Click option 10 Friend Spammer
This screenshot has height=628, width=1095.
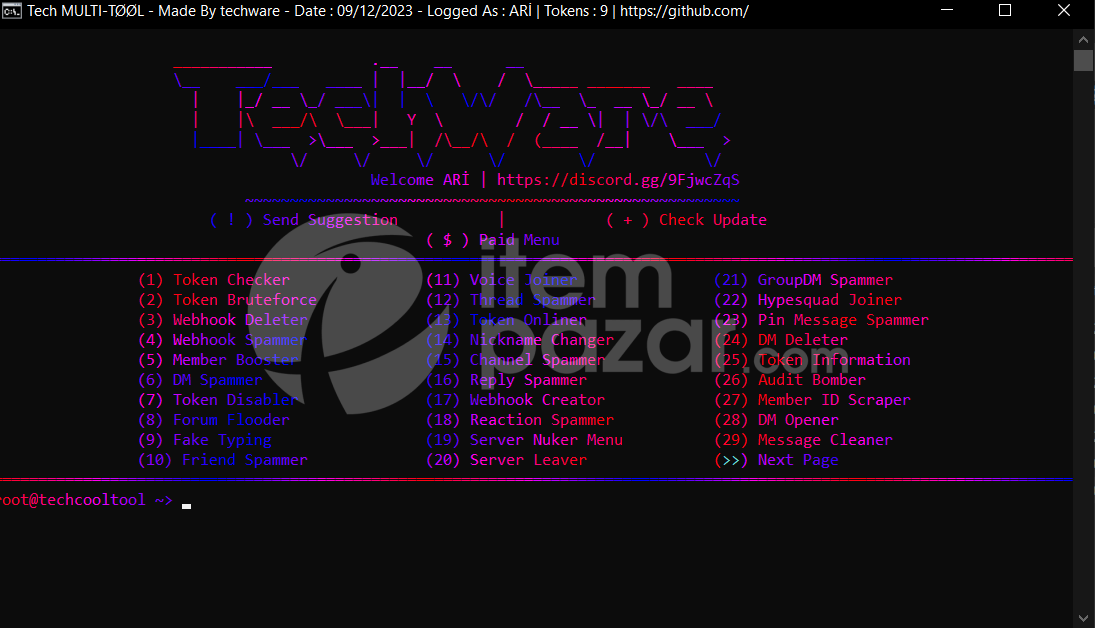[x=223, y=460]
